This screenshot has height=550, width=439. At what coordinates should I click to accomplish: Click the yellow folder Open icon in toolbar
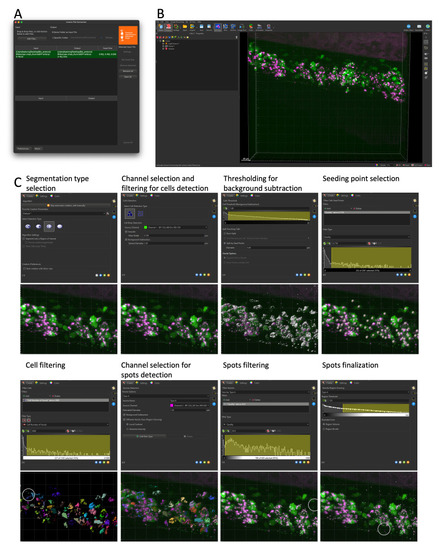click(x=185, y=27)
